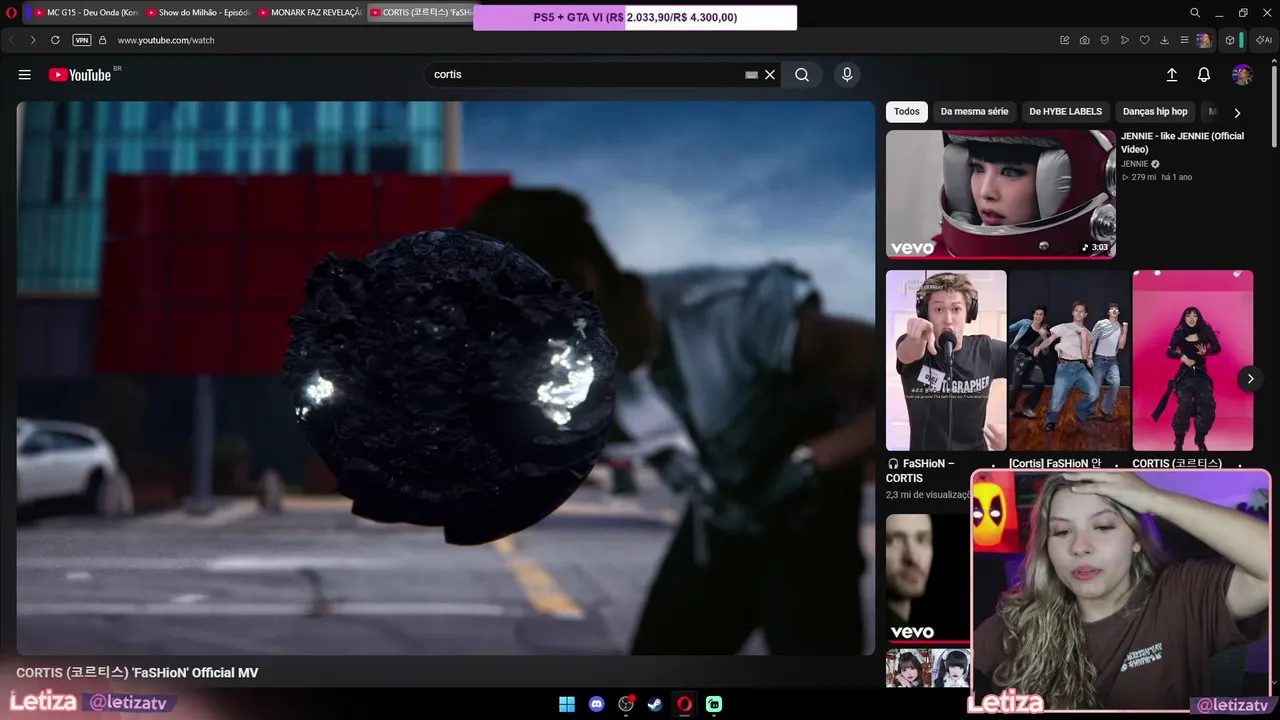Open Opera AI assistant button
This screenshot has height=720, width=1280.
(1264, 40)
